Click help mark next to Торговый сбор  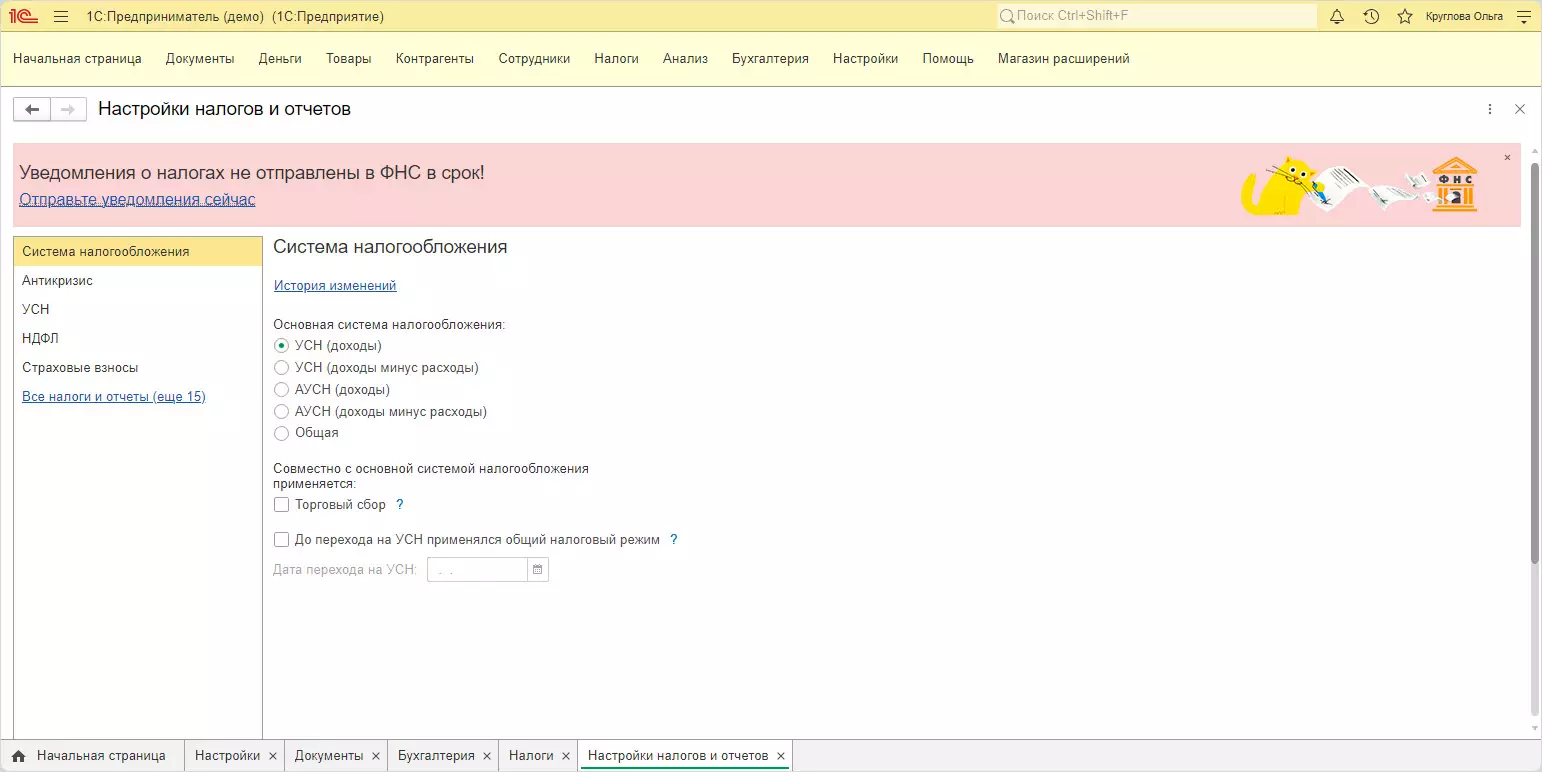(x=400, y=505)
